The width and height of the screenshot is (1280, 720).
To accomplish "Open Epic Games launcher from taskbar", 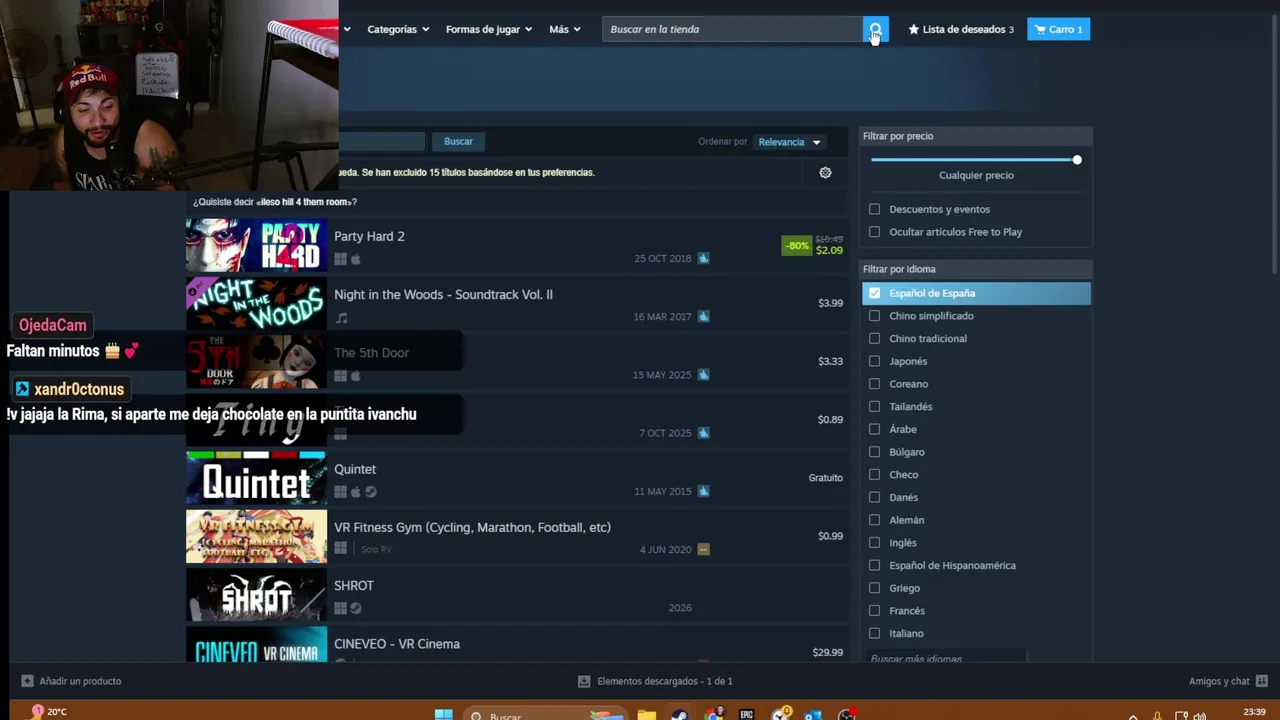I will [746, 714].
